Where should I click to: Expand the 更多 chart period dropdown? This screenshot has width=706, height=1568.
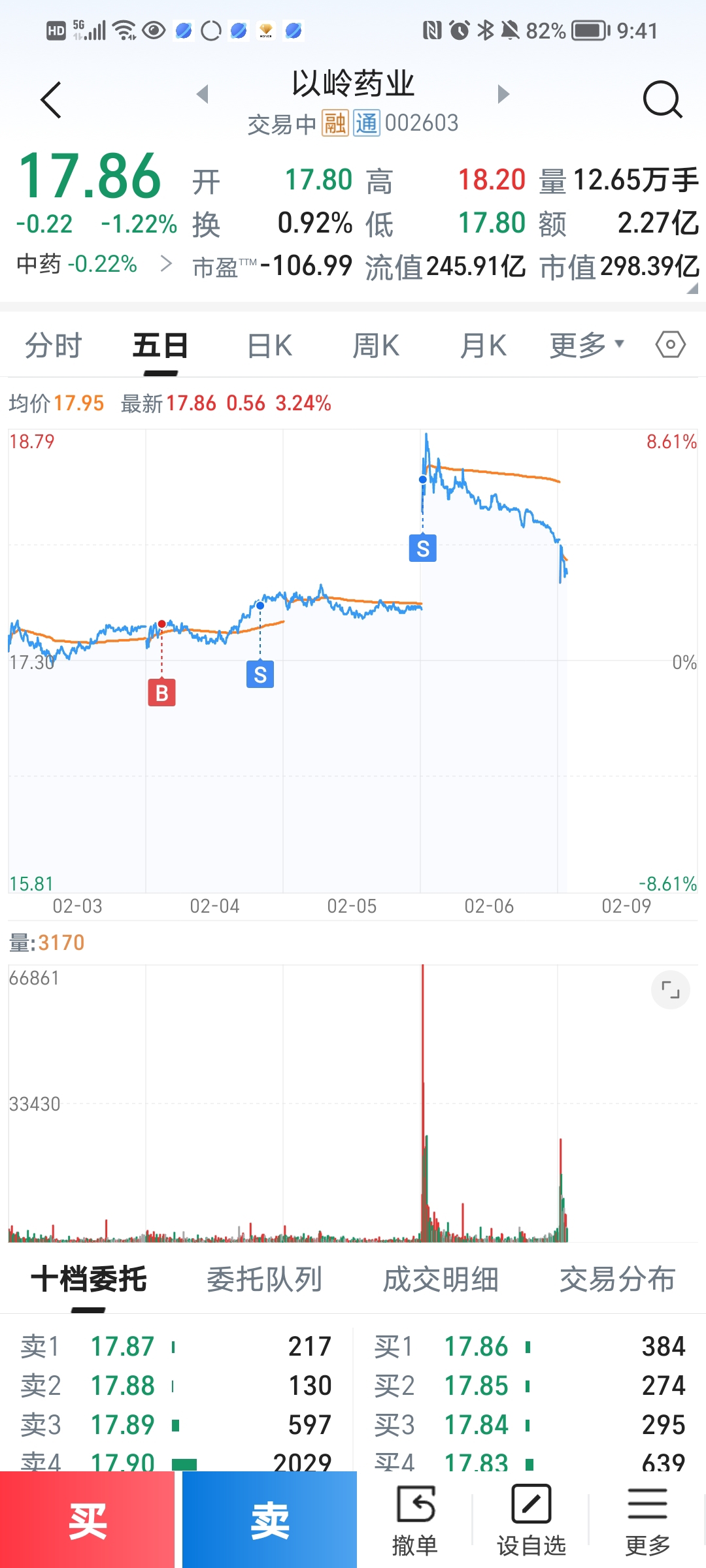[586, 345]
